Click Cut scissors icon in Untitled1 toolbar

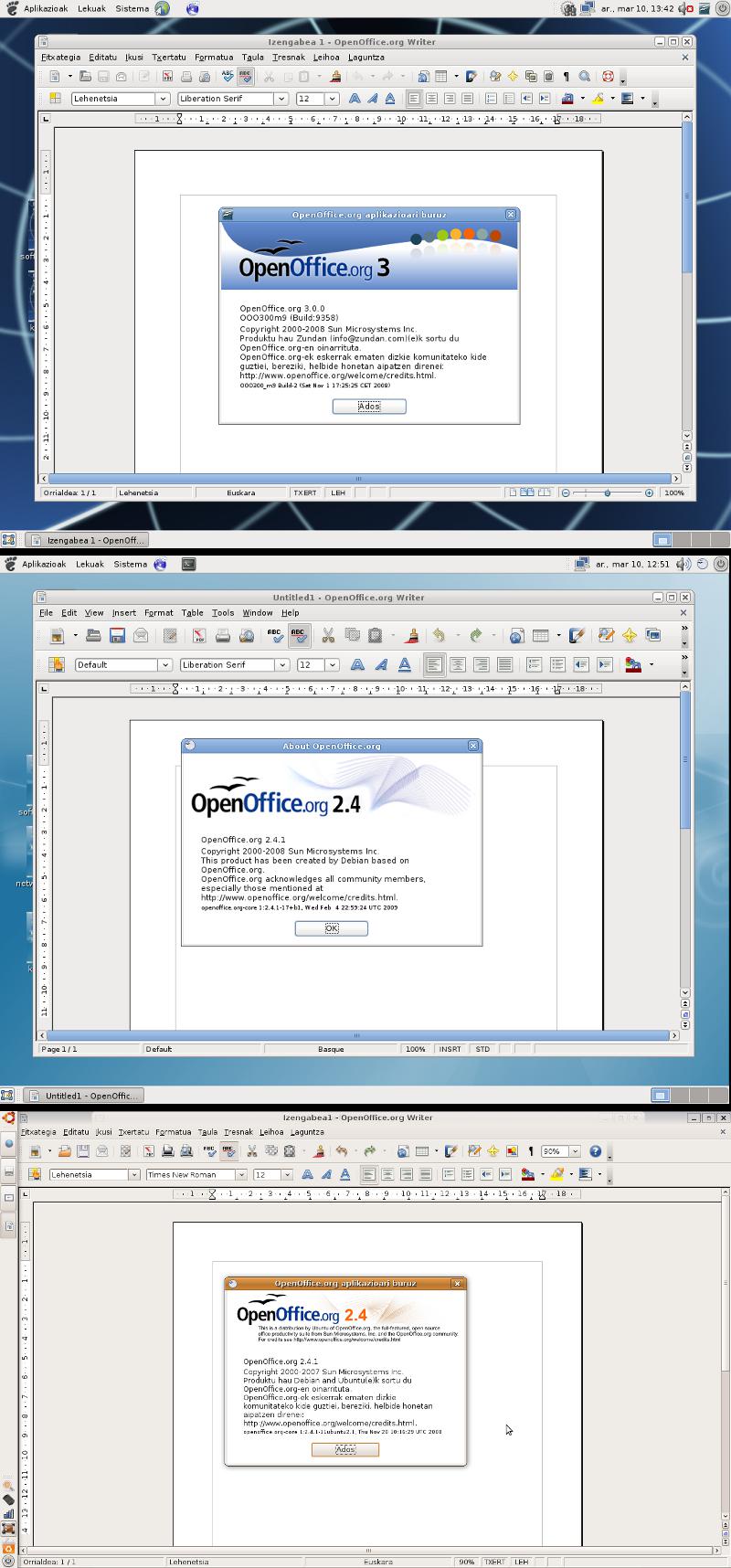click(x=328, y=635)
